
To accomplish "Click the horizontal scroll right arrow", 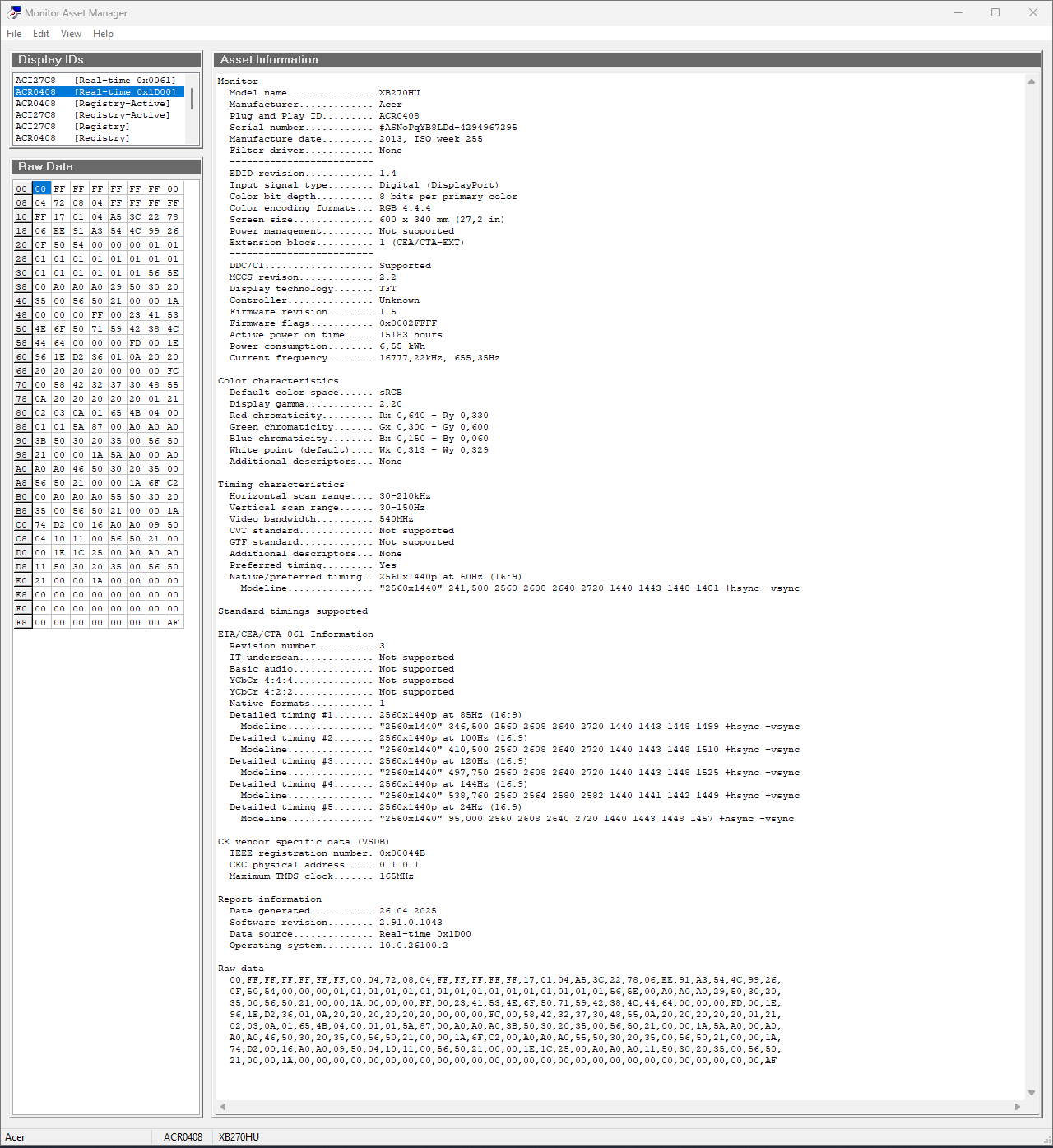I will (1018, 1107).
